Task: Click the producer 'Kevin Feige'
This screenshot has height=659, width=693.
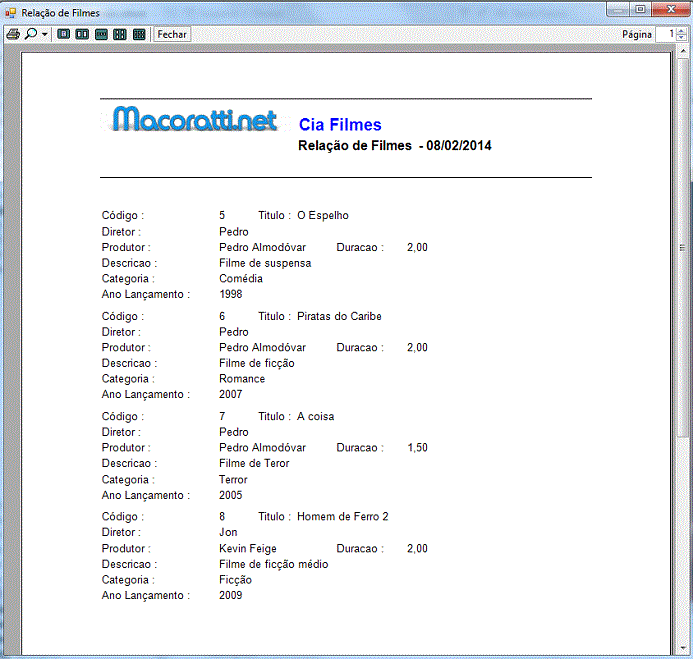Action: pyautogui.click(x=248, y=549)
